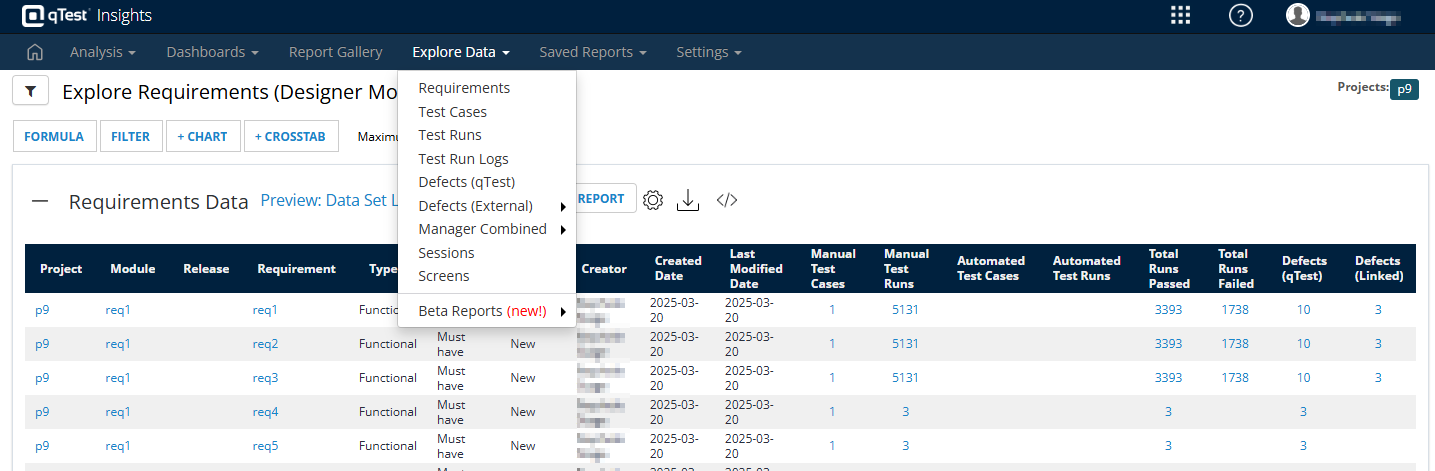Collapse the Requirements Data section
Image resolution: width=1435 pixels, height=471 pixels.
coord(40,201)
